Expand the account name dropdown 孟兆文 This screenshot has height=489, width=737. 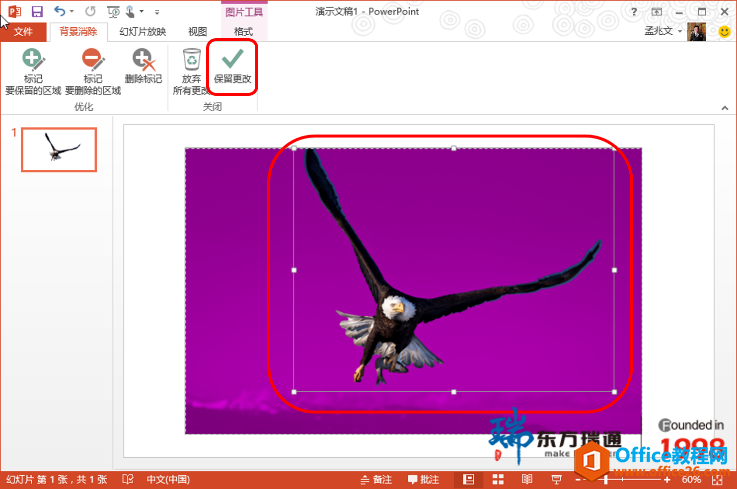pyautogui.click(x=664, y=32)
